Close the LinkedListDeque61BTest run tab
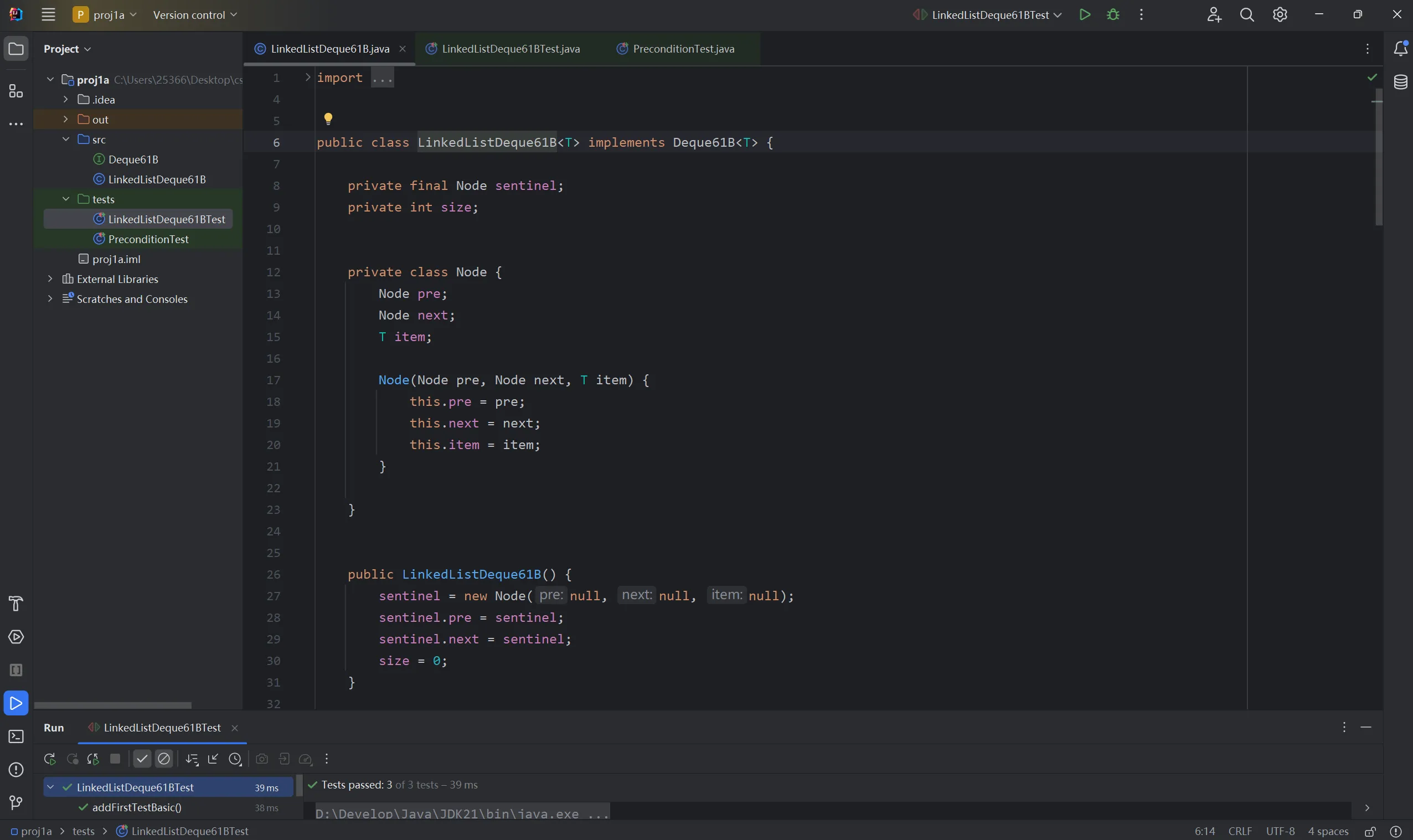The height and width of the screenshot is (840, 1413). click(x=235, y=728)
